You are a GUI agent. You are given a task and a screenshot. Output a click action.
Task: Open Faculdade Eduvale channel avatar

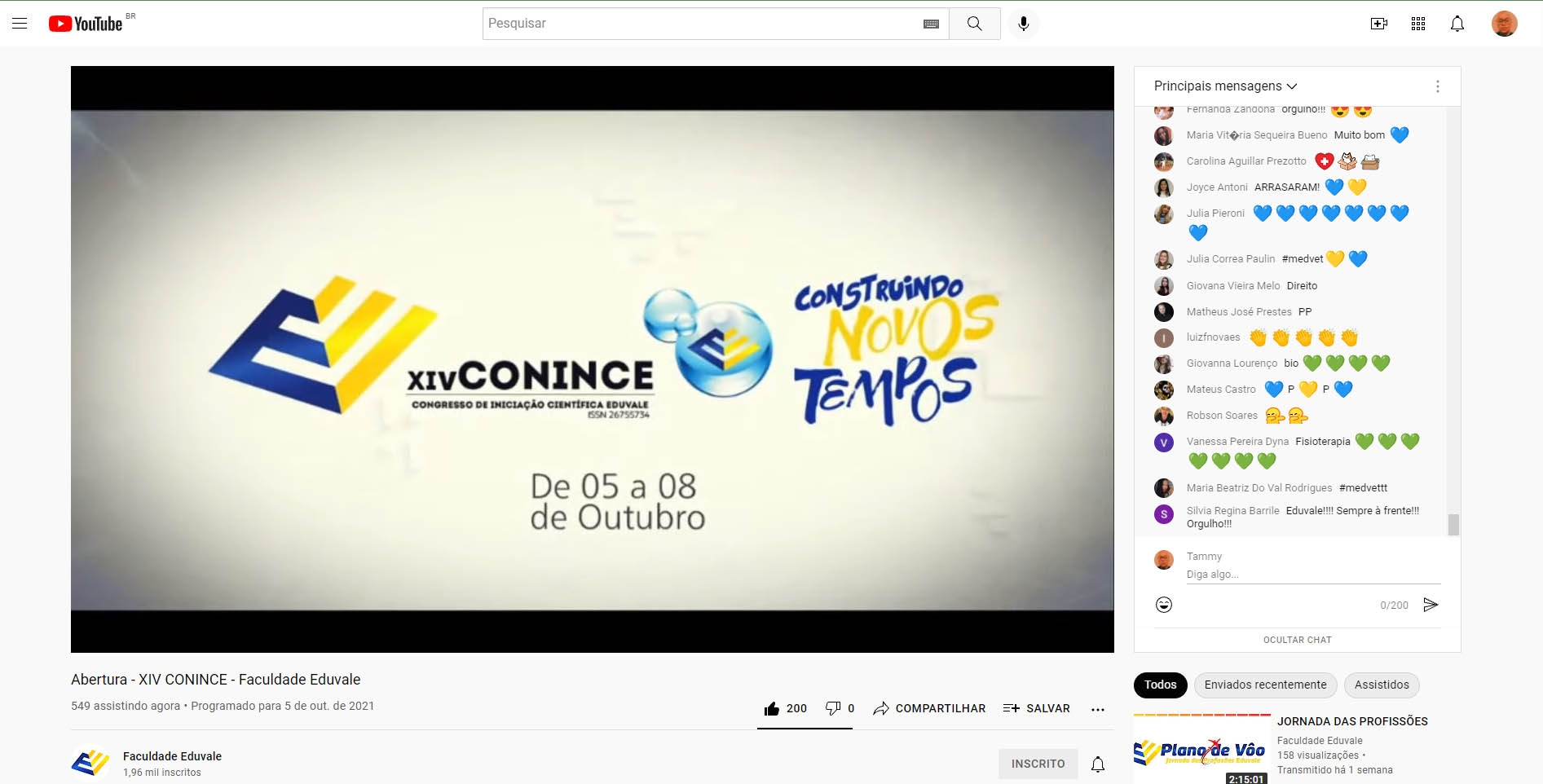point(90,764)
